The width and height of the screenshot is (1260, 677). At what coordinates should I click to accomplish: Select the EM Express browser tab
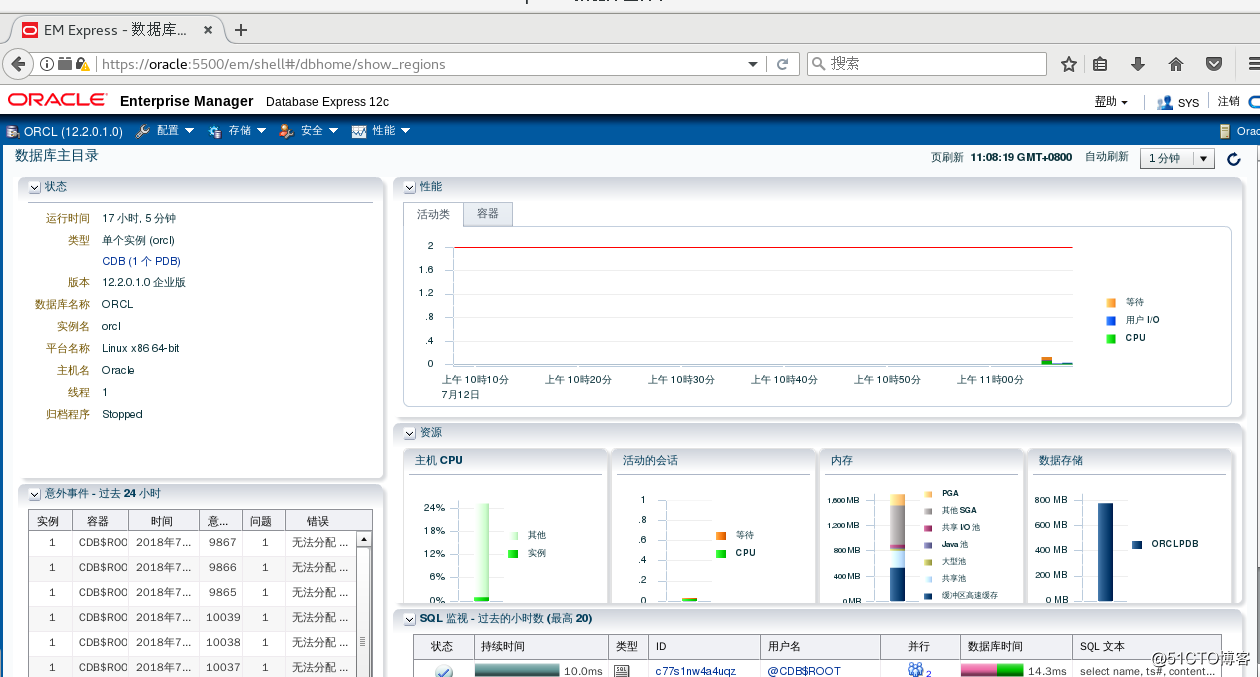(x=117, y=30)
